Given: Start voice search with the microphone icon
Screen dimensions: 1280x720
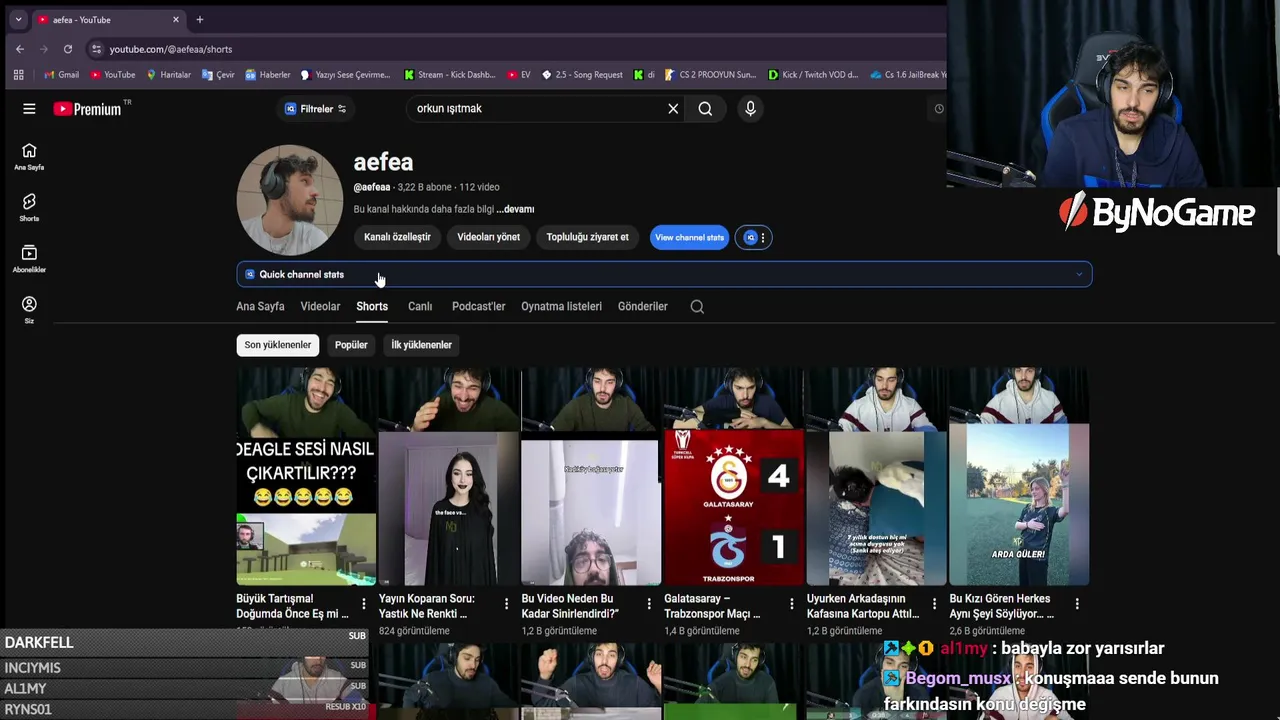Looking at the screenshot, I should [x=750, y=109].
